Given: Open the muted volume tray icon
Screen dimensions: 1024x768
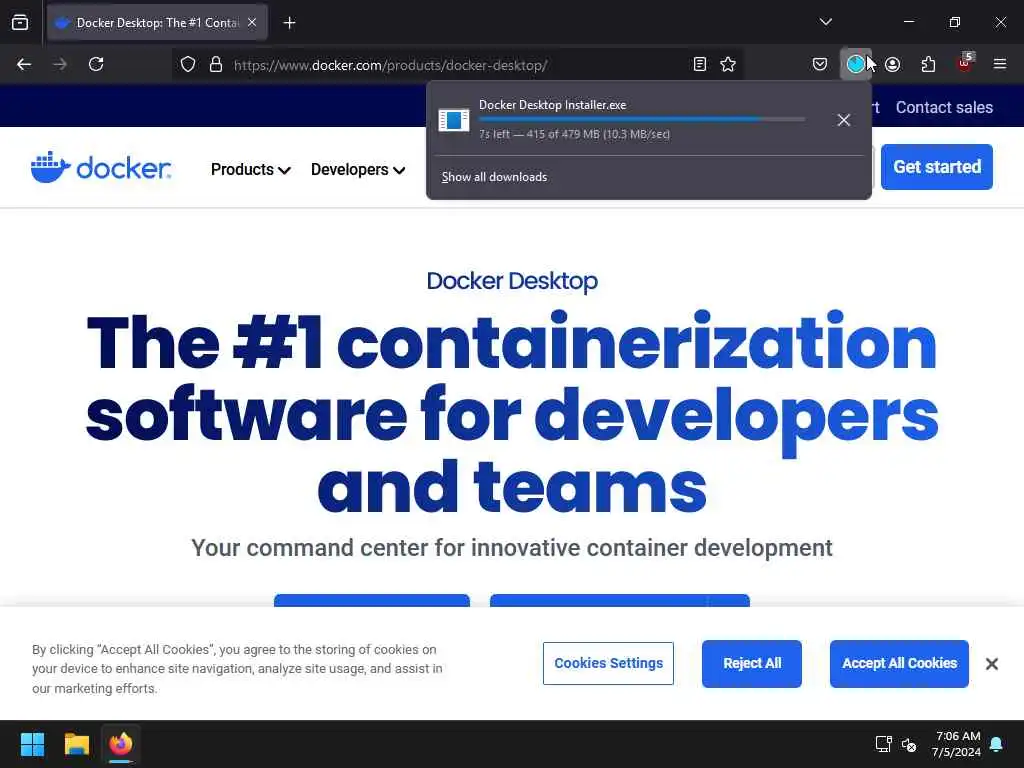Looking at the screenshot, I should pyautogui.click(x=908, y=744).
